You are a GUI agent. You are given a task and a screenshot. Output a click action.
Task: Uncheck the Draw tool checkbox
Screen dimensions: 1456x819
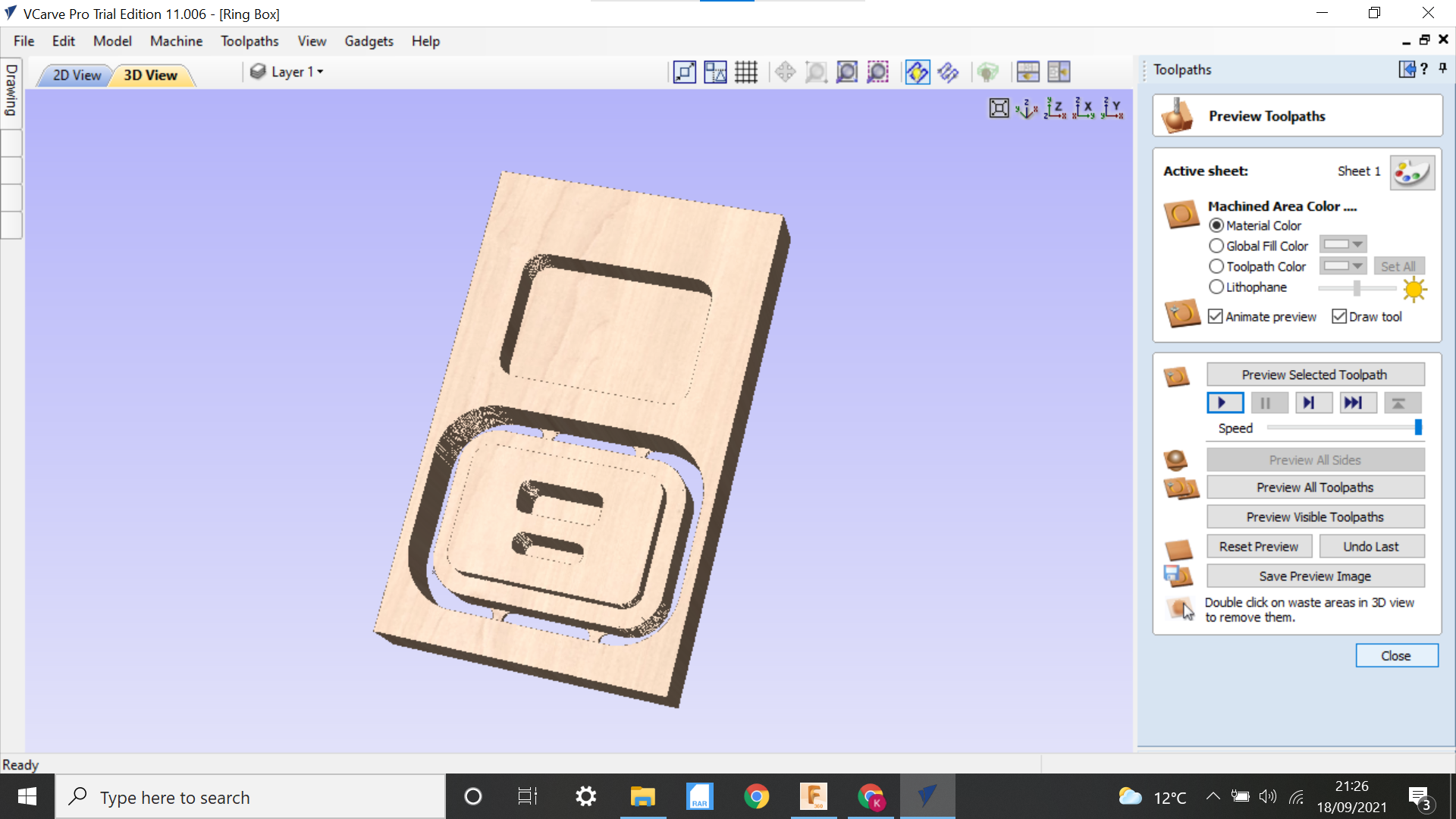[x=1339, y=316]
